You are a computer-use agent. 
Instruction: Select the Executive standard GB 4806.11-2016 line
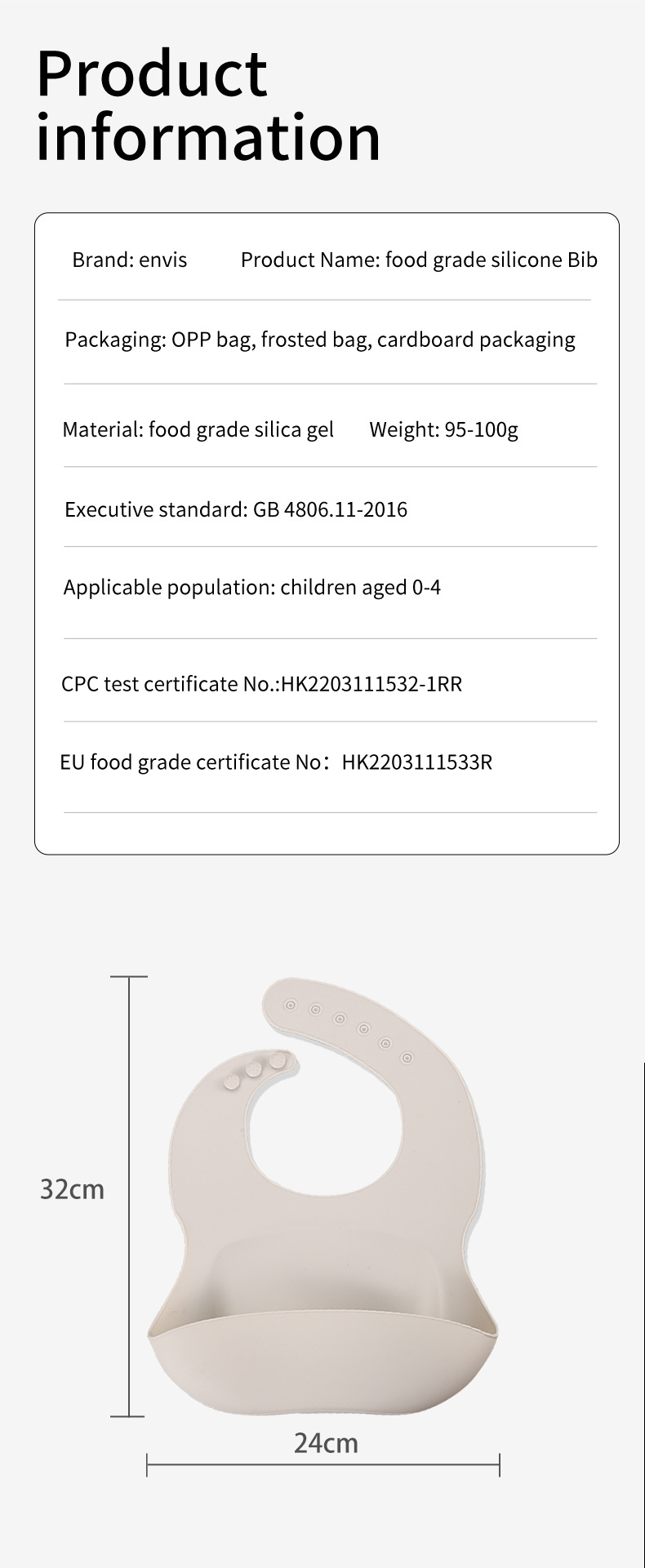(236, 510)
